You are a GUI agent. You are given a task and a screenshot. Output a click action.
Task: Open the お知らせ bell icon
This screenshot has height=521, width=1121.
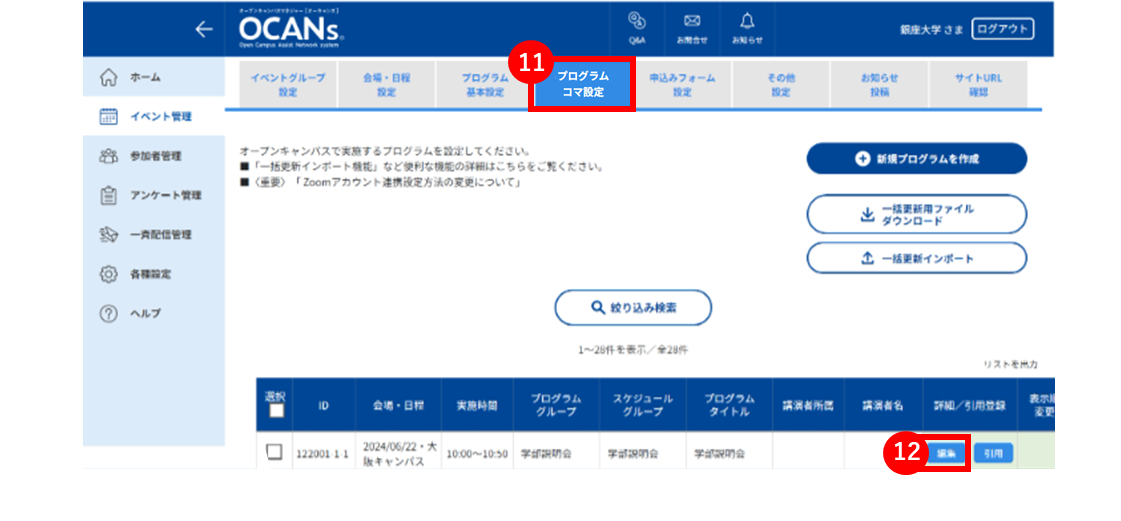pos(747,29)
